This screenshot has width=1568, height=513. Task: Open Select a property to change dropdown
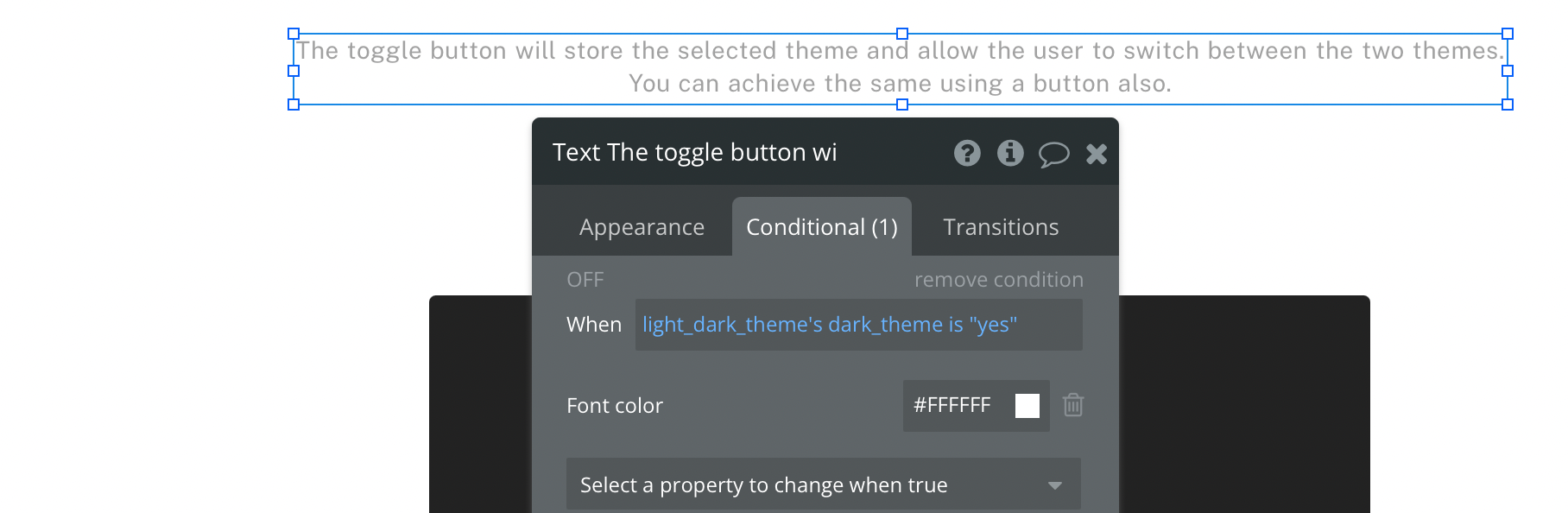[x=824, y=484]
